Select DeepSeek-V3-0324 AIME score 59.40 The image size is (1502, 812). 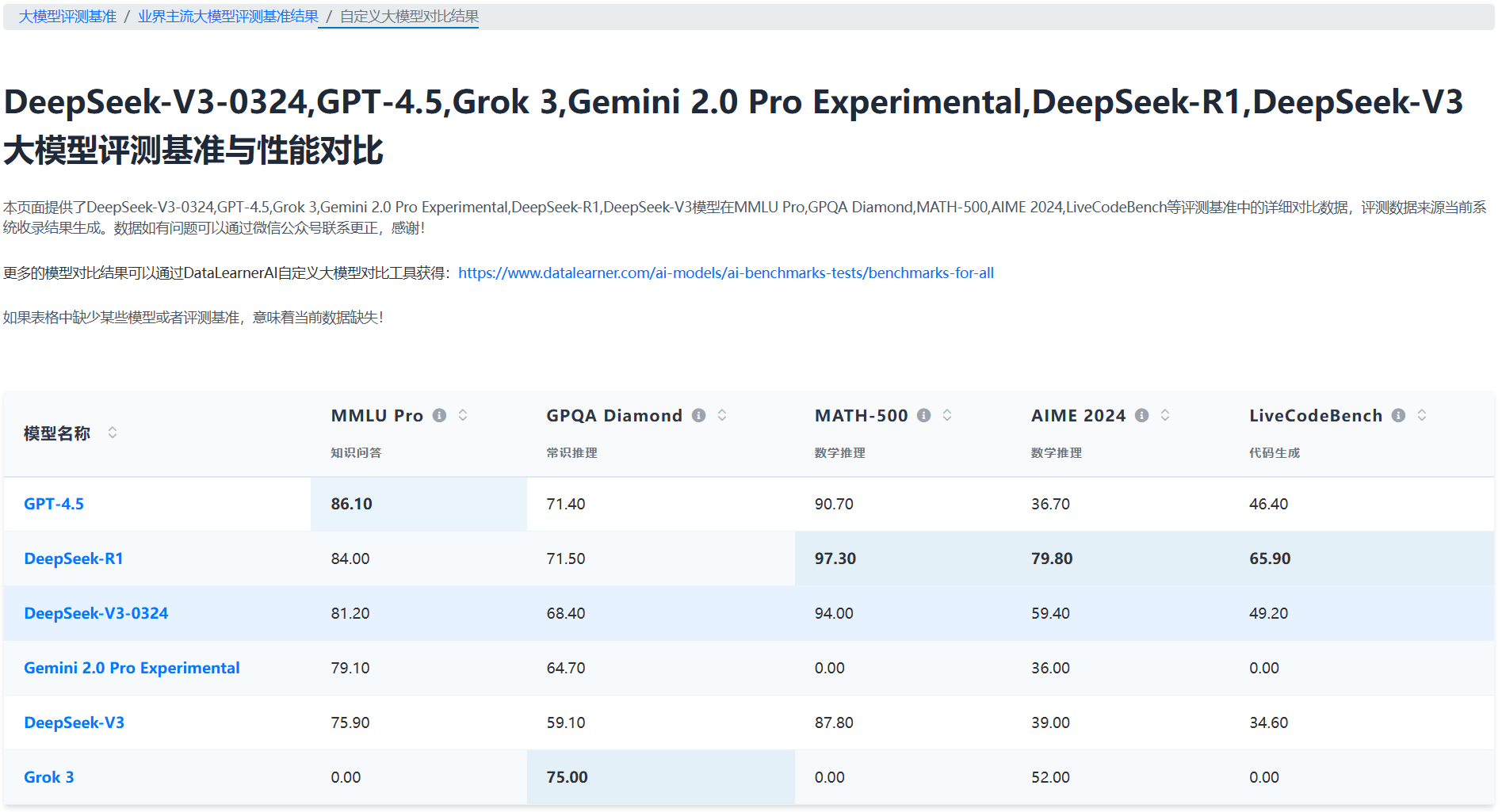coord(1050,613)
